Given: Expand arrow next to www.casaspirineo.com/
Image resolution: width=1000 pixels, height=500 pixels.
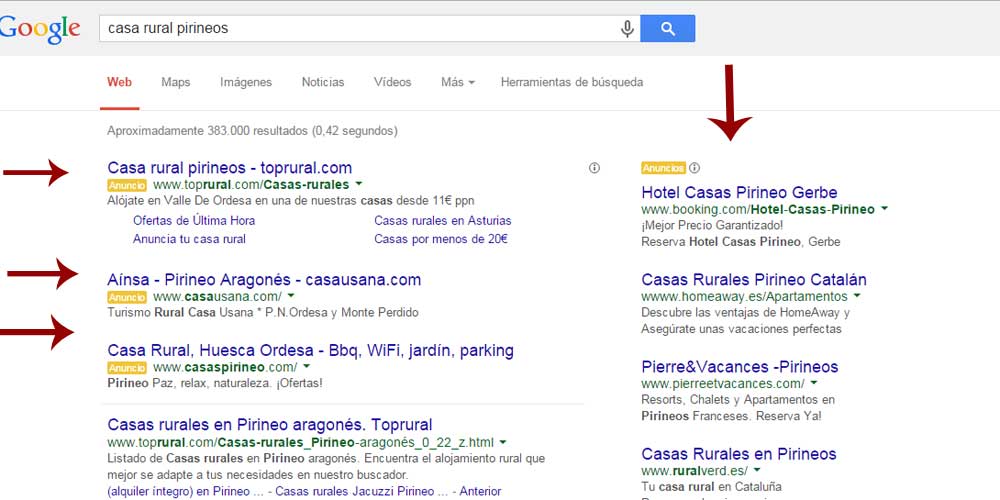Looking at the screenshot, I should click(306, 367).
